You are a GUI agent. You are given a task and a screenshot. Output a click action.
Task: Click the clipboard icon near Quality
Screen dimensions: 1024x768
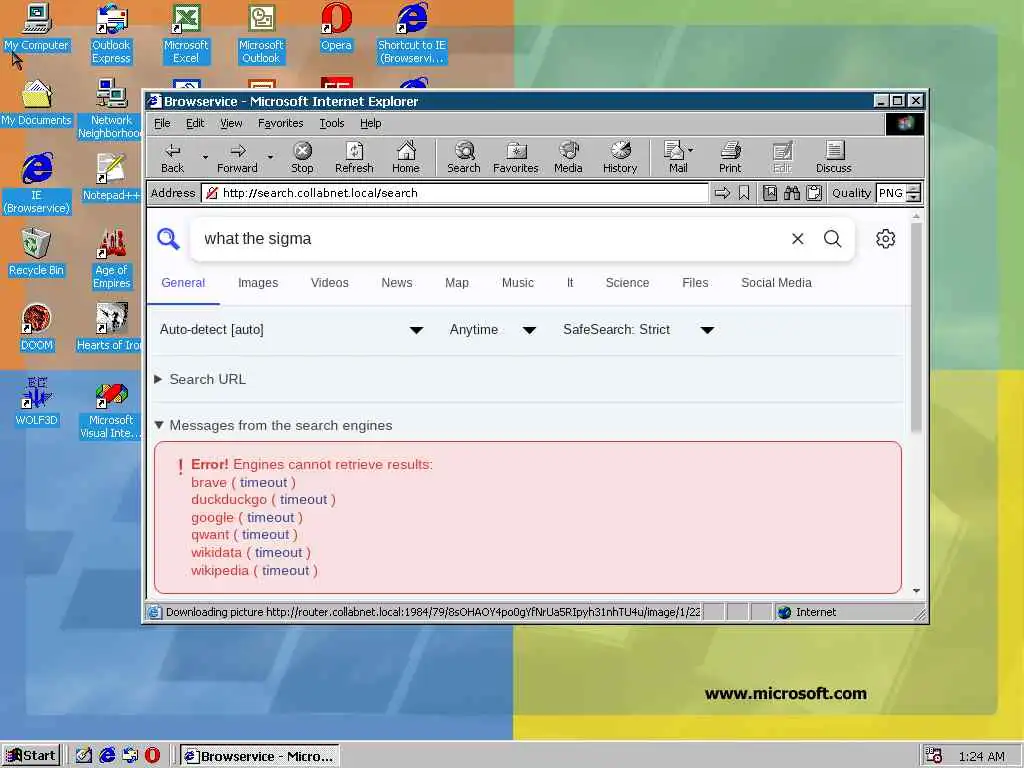coord(814,193)
